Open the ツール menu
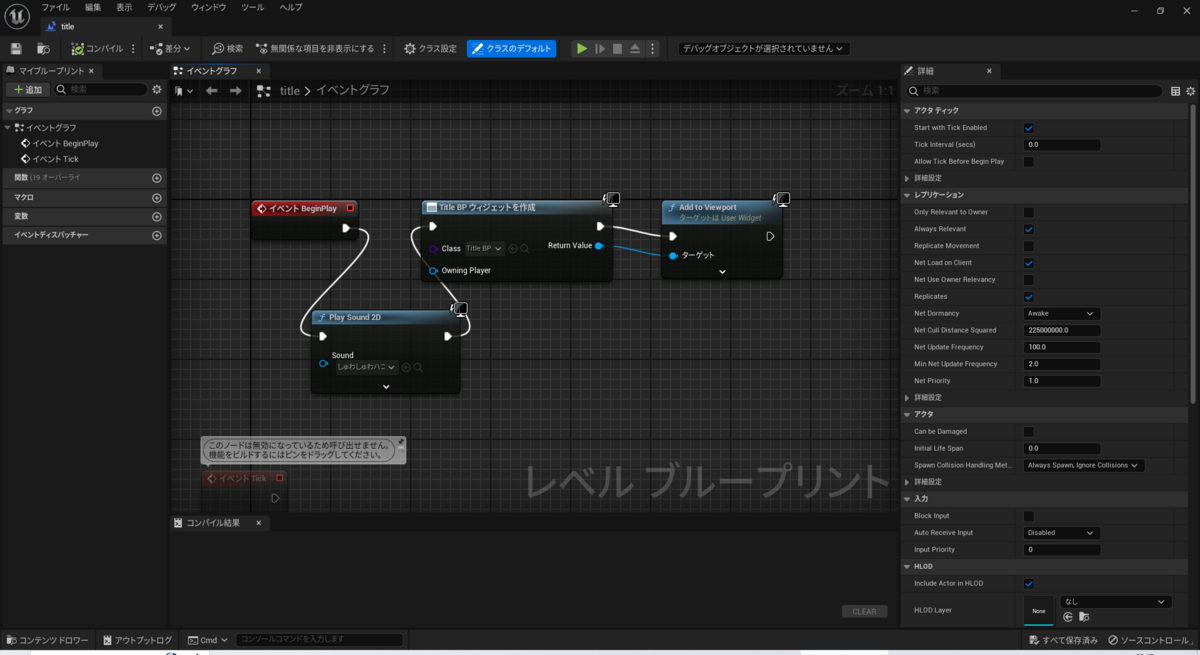1200x655 pixels. pos(253,7)
